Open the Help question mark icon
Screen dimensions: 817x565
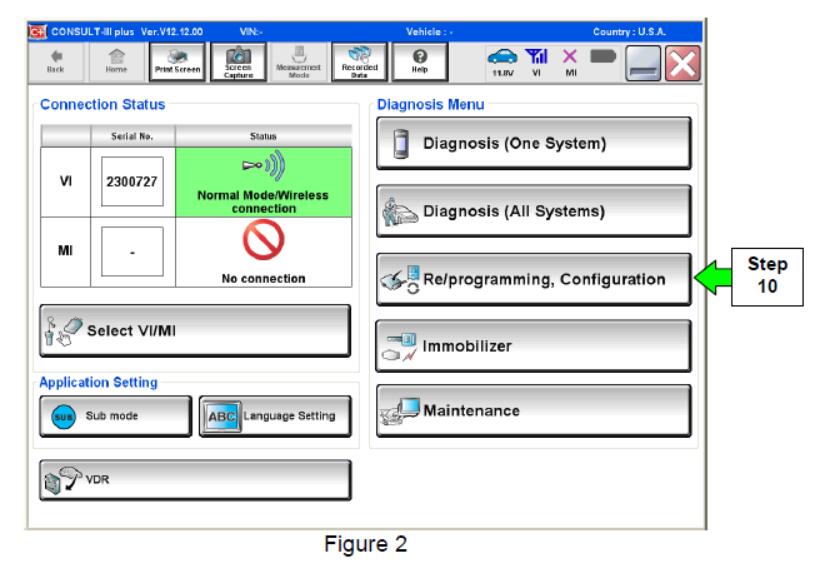[x=420, y=62]
